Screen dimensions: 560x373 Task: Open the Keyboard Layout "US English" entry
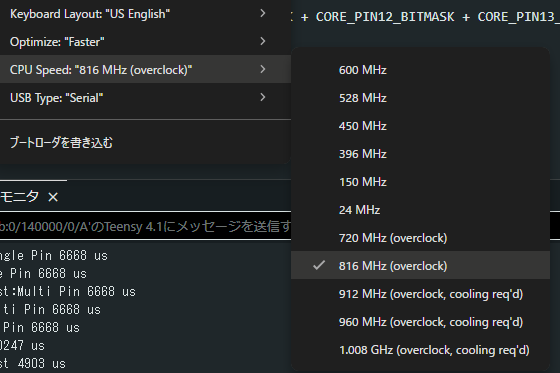point(145,14)
